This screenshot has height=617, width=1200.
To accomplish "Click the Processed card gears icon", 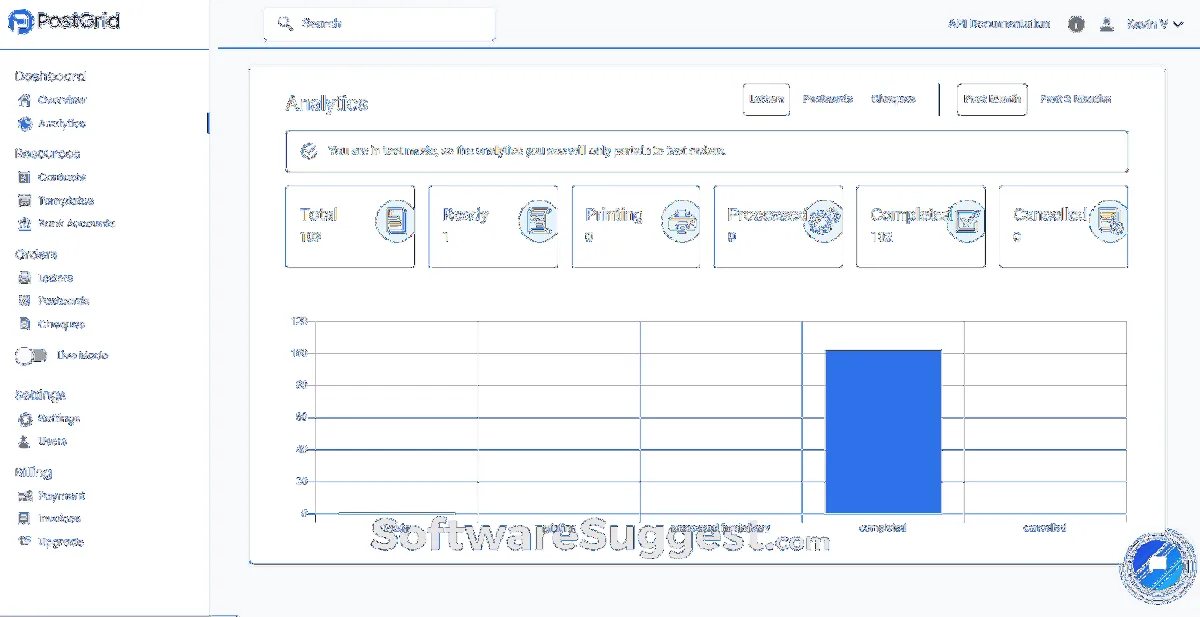I will [x=824, y=220].
